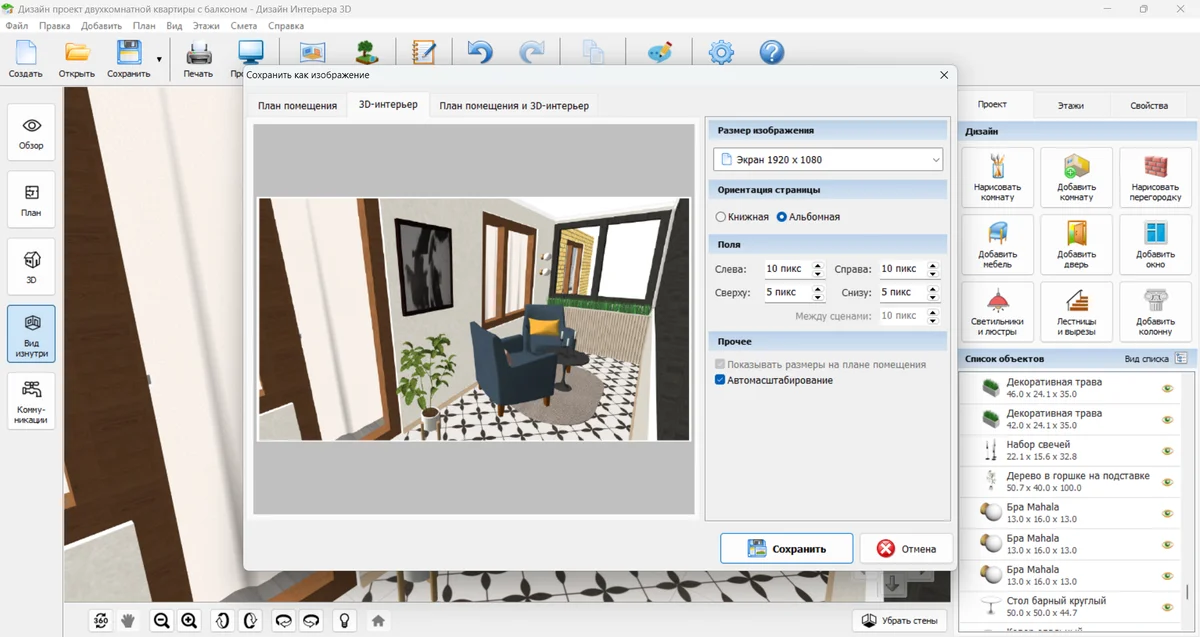
Task: Hide the Набор свечей object
Action: [1167, 450]
